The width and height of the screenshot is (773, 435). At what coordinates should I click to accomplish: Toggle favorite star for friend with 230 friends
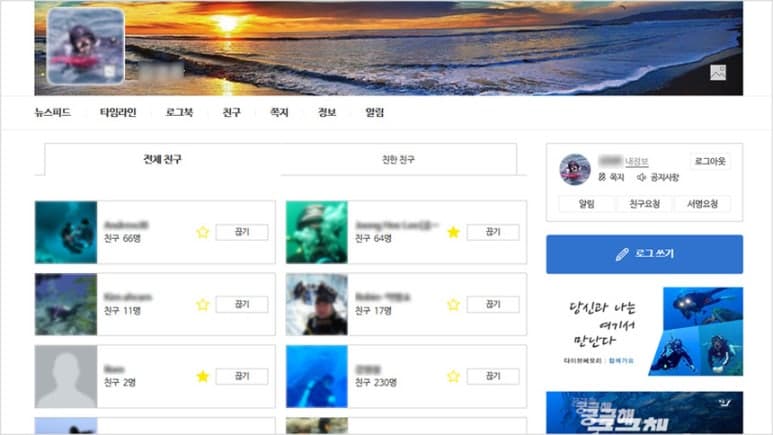tap(454, 376)
